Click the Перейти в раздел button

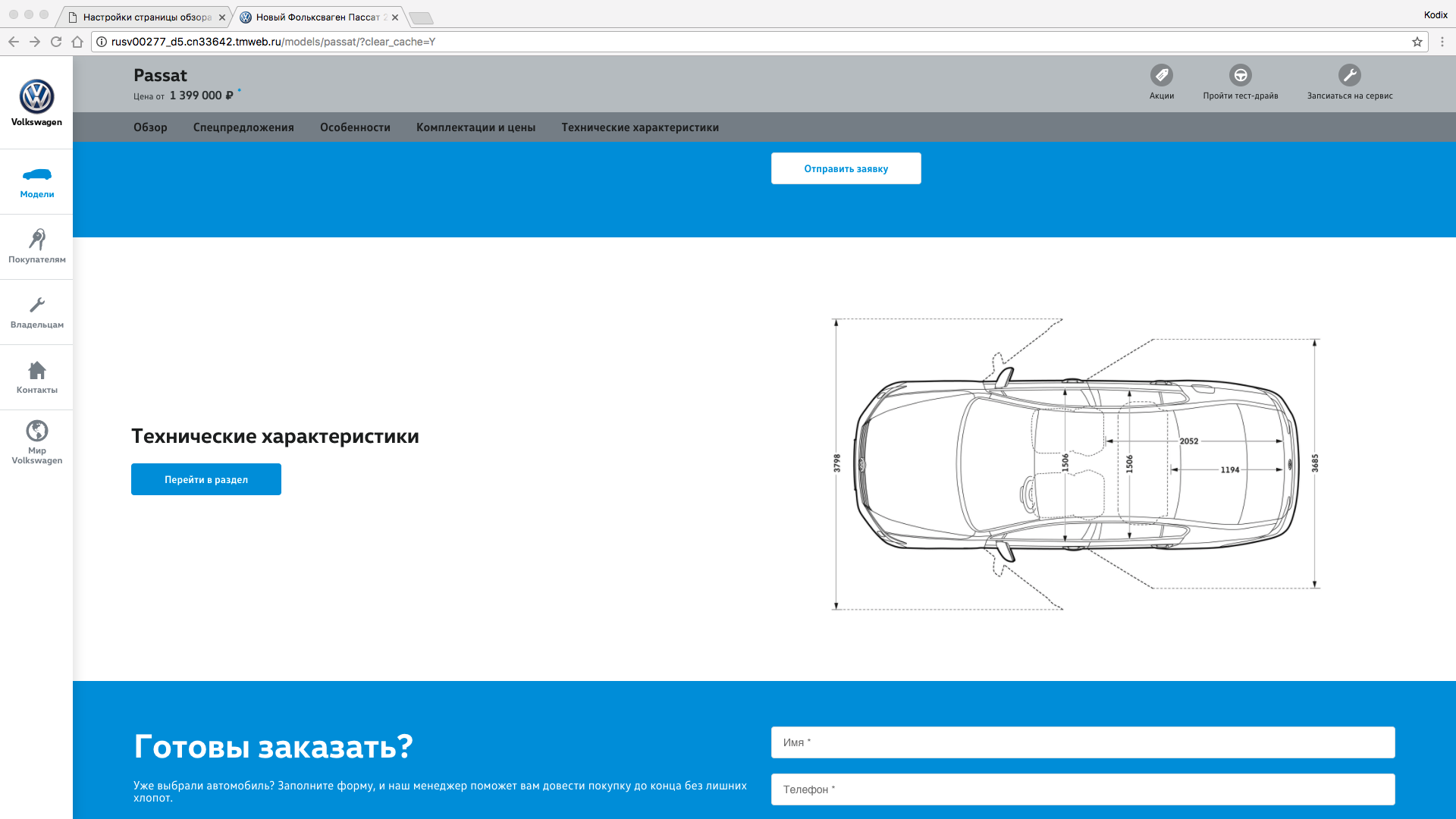[206, 479]
